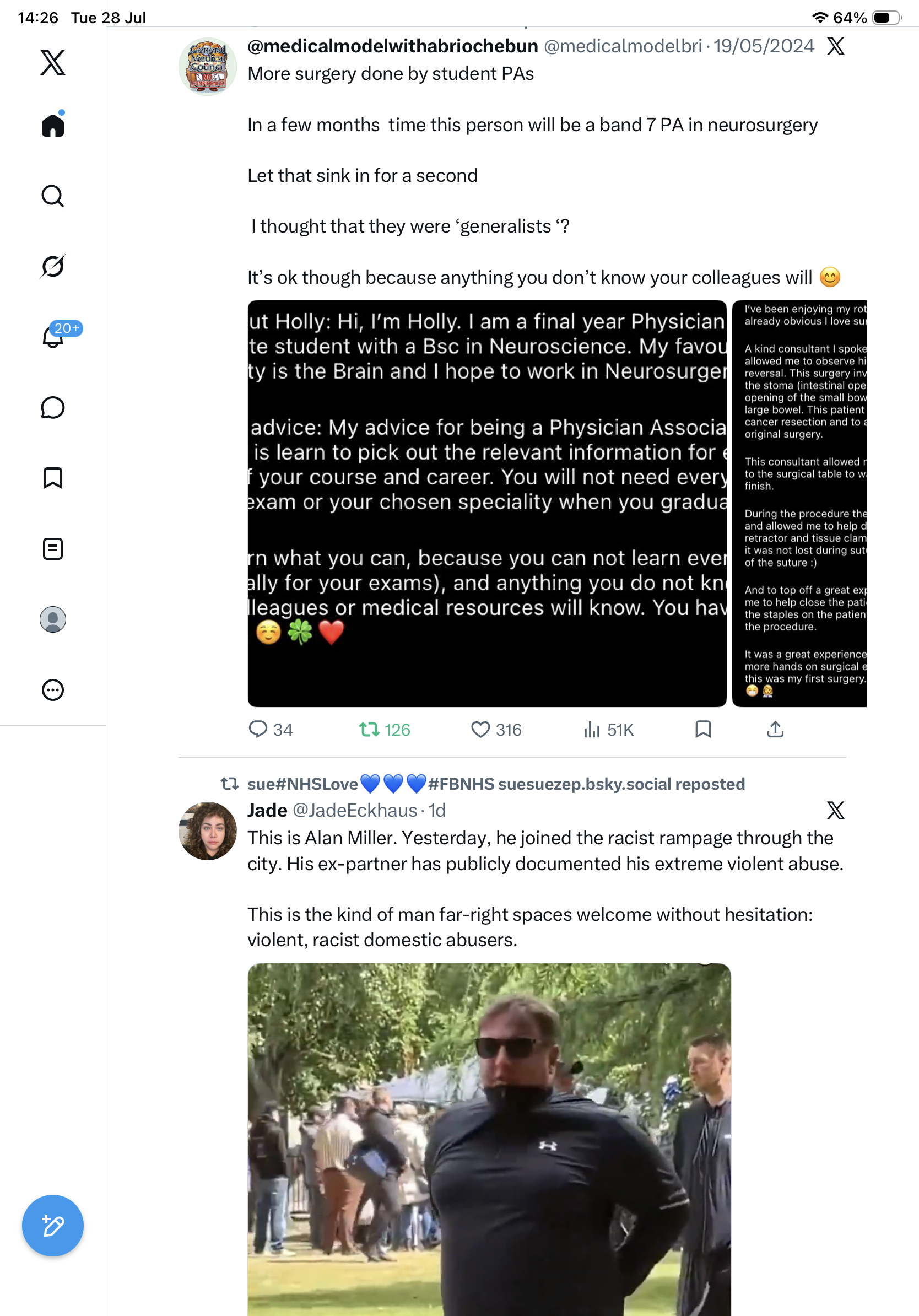
Task: Open the @JadeEckhaus profile link
Action: 355,810
